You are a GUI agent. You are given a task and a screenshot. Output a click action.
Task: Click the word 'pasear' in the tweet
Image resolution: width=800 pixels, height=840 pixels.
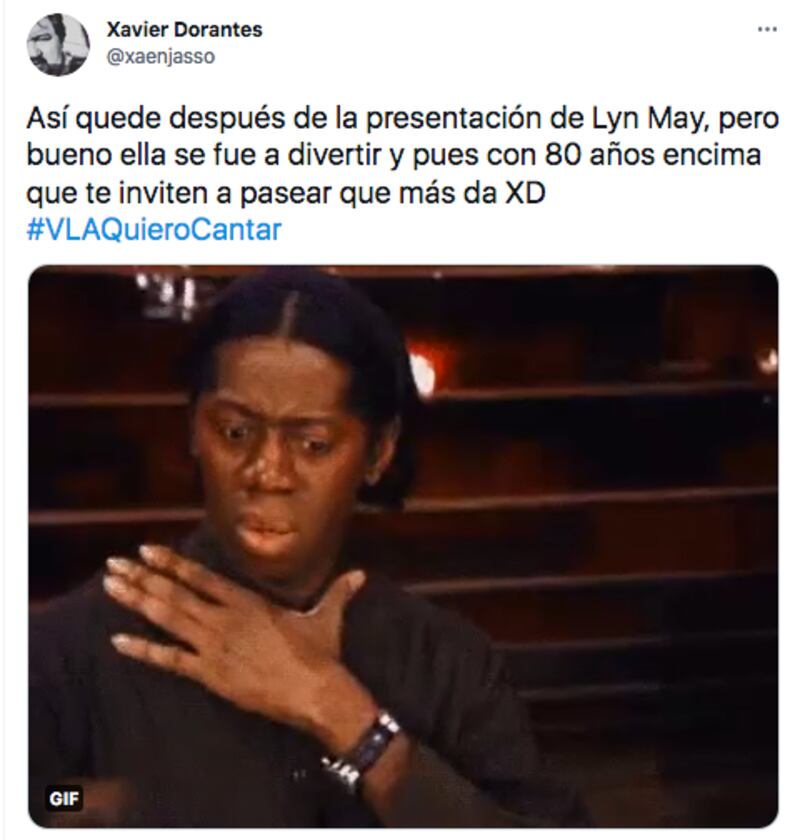(286, 194)
